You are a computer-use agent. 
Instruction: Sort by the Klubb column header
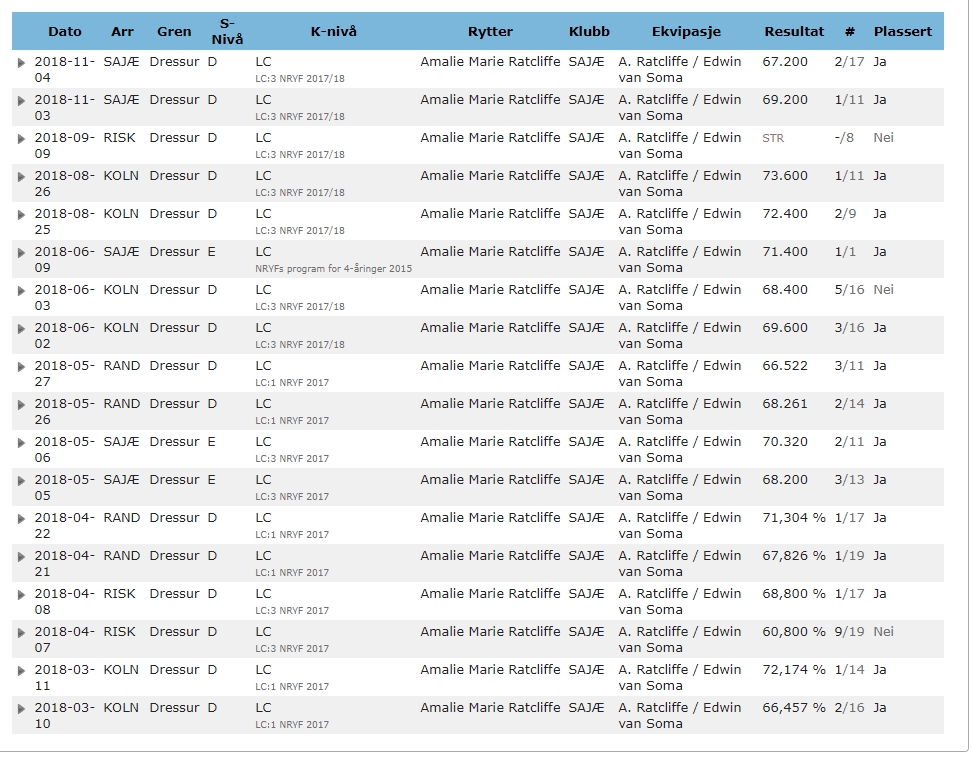pos(589,32)
